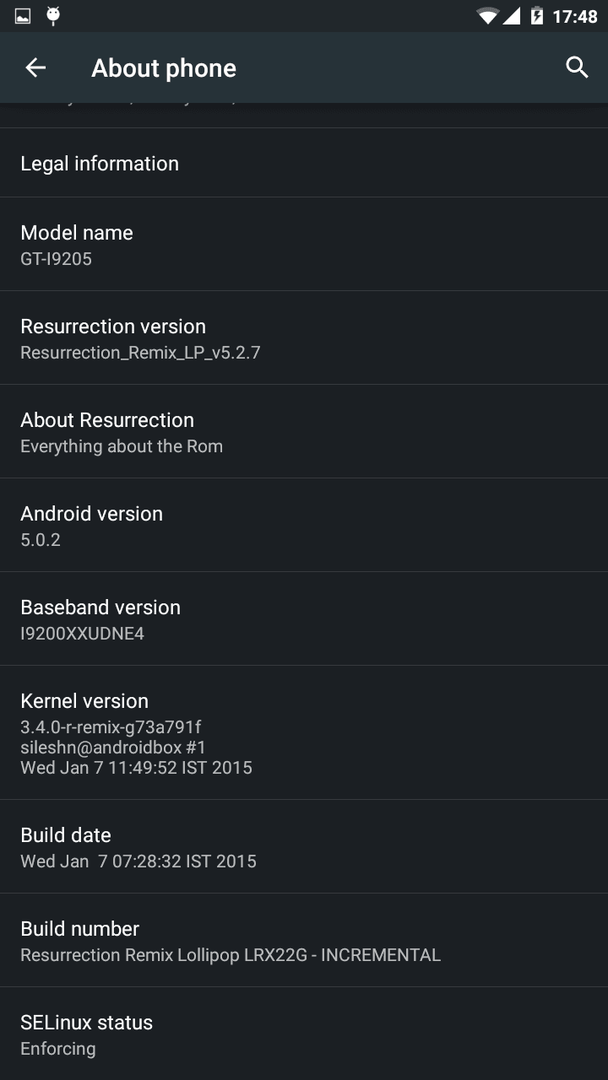The image size is (608, 1080).
Task: Tap the cellular signal status icon
Action: pos(512,16)
